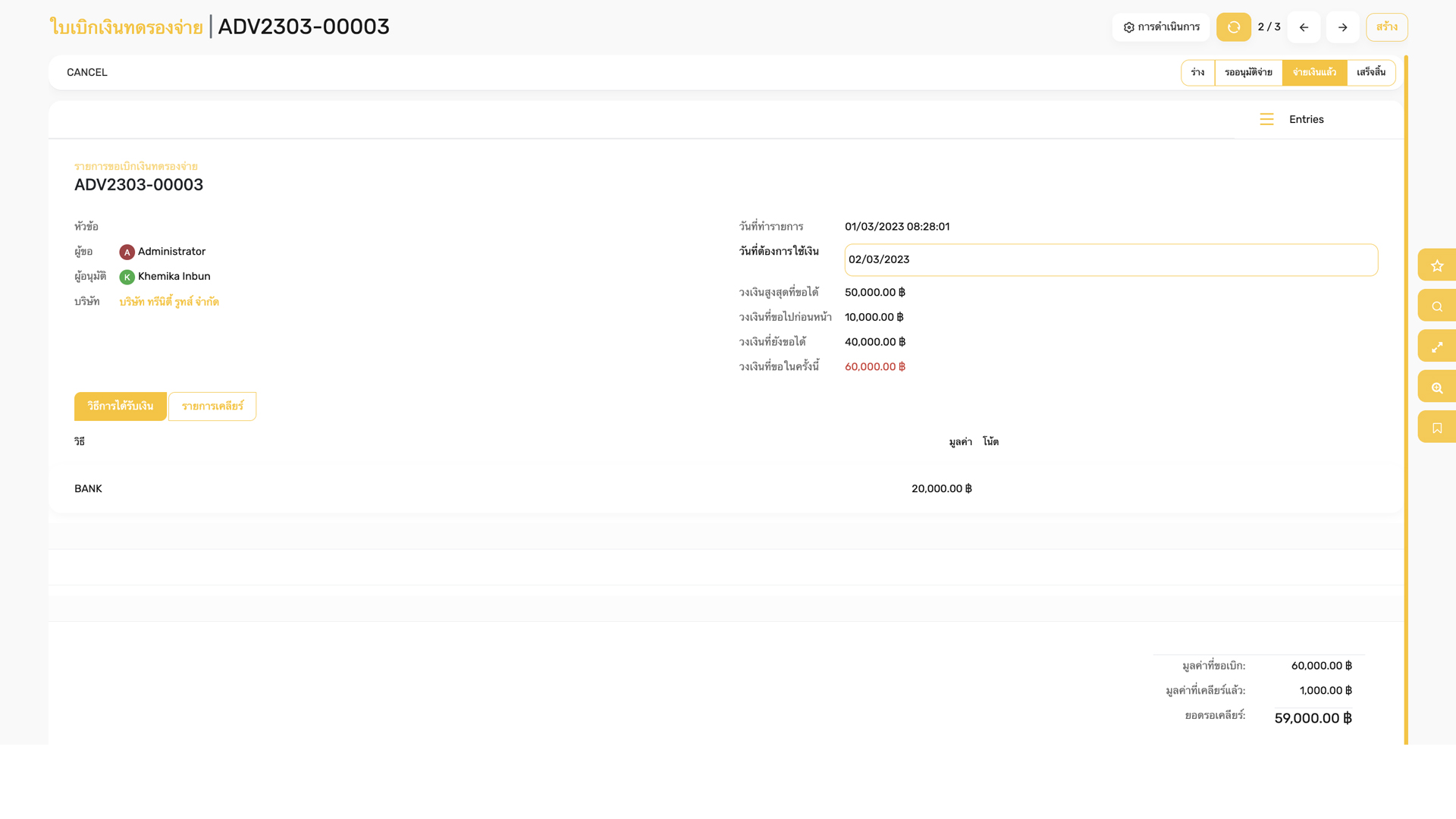The image size is (1456, 819).
Task: Select the ร่าง status stage
Action: (1197, 73)
